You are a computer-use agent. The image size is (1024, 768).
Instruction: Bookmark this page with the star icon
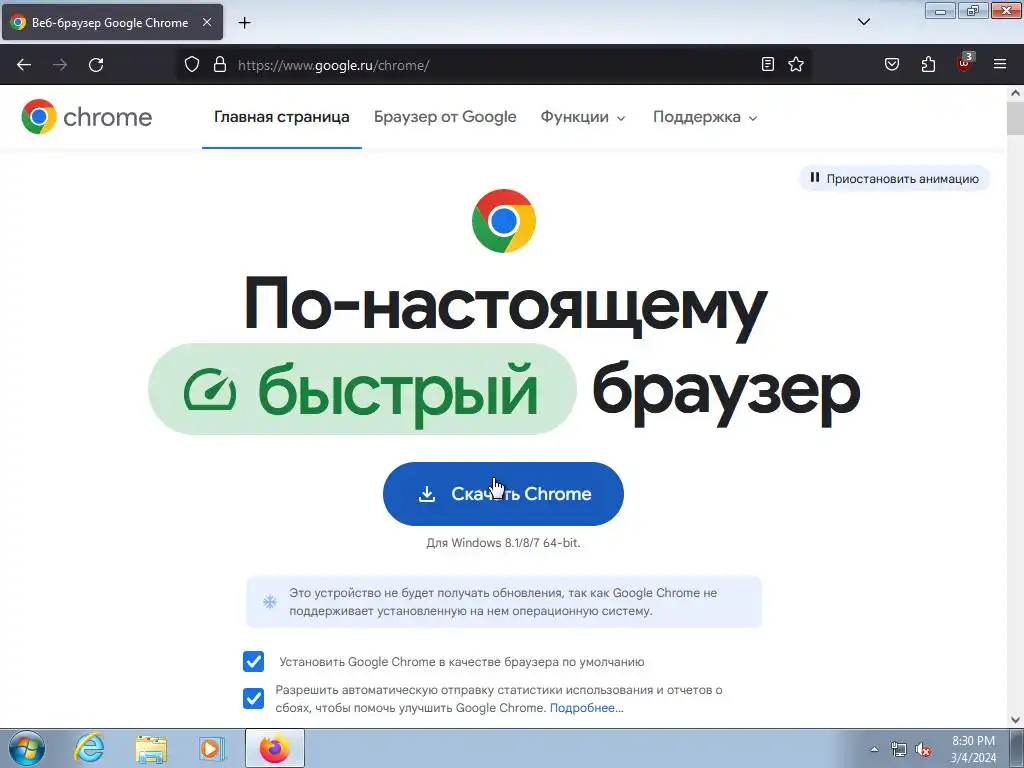coord(796,64)
